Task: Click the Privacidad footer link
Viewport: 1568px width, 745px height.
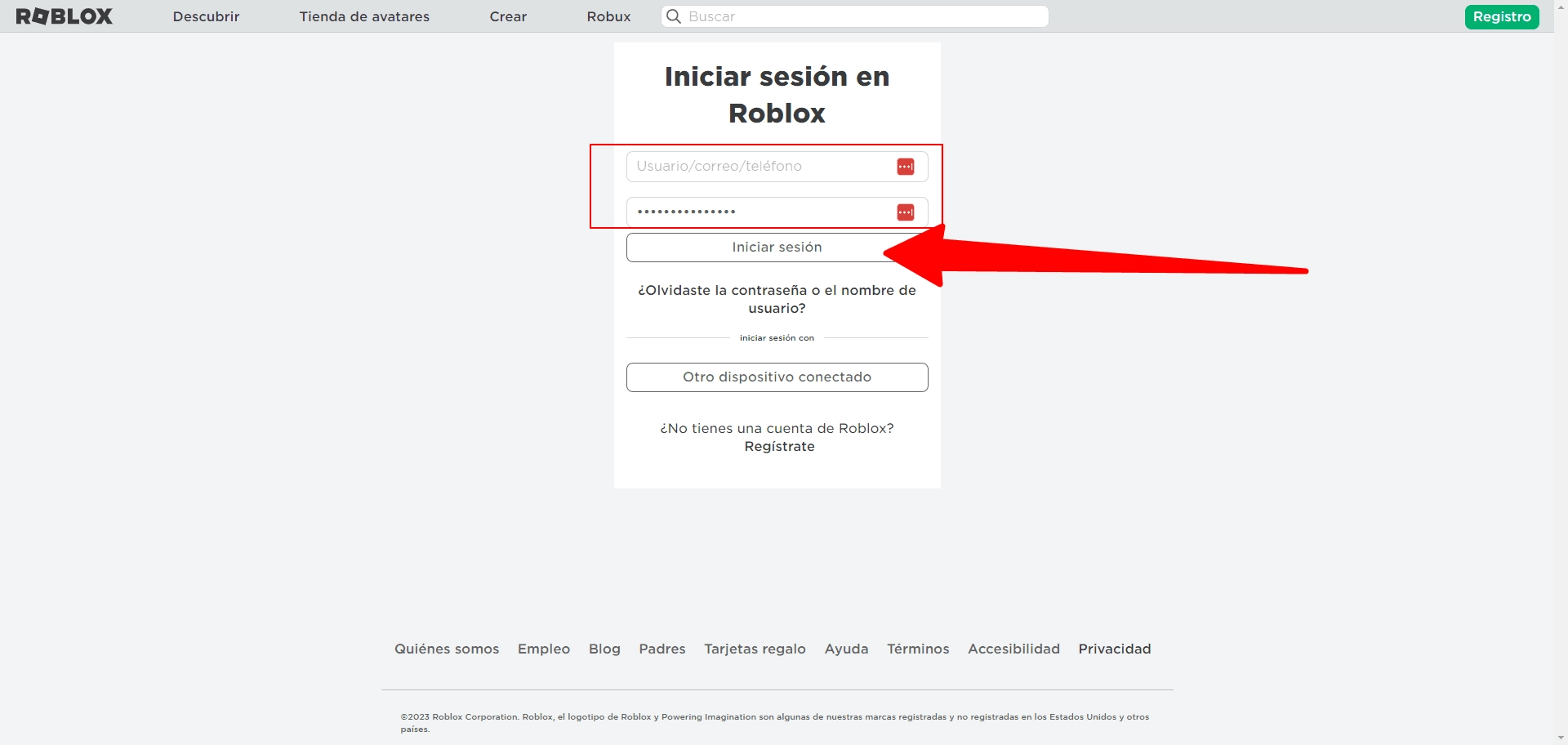Action: (x=1114, y=649)
